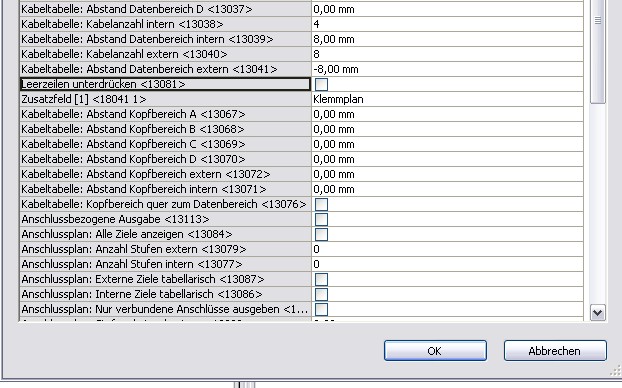The width and height of the screenshot is (622, 388).
Task: Edit Abstand Datenbereich intern value 8,00 mm
Action: (447, 39)
